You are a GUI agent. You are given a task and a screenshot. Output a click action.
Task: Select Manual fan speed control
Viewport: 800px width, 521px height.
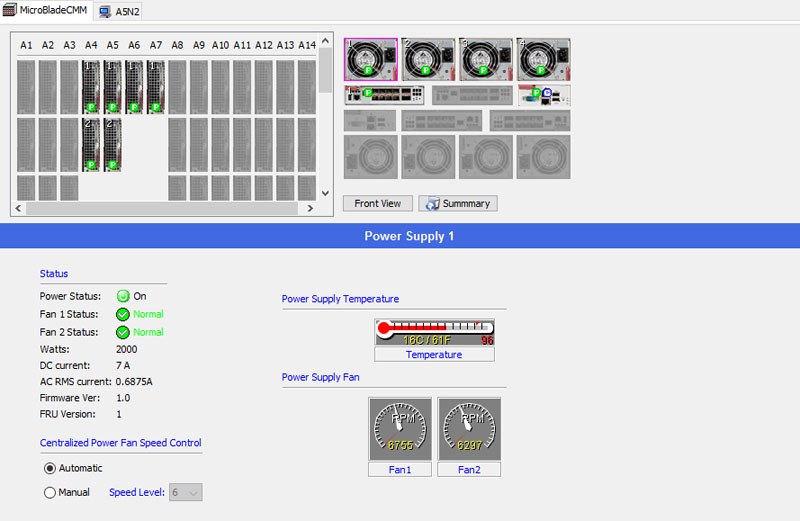pyautogui.click(x=50, y=492)
